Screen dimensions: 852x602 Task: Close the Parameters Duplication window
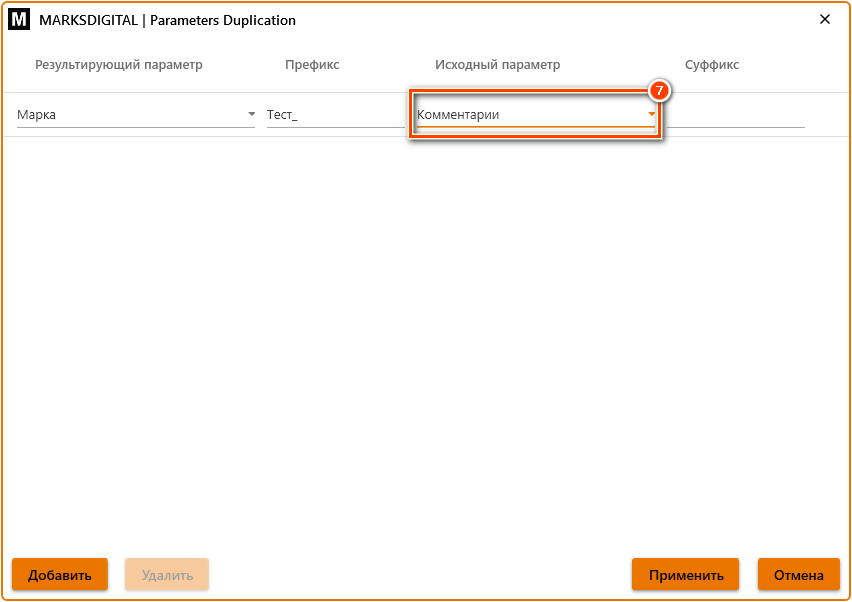pos(825,20)
